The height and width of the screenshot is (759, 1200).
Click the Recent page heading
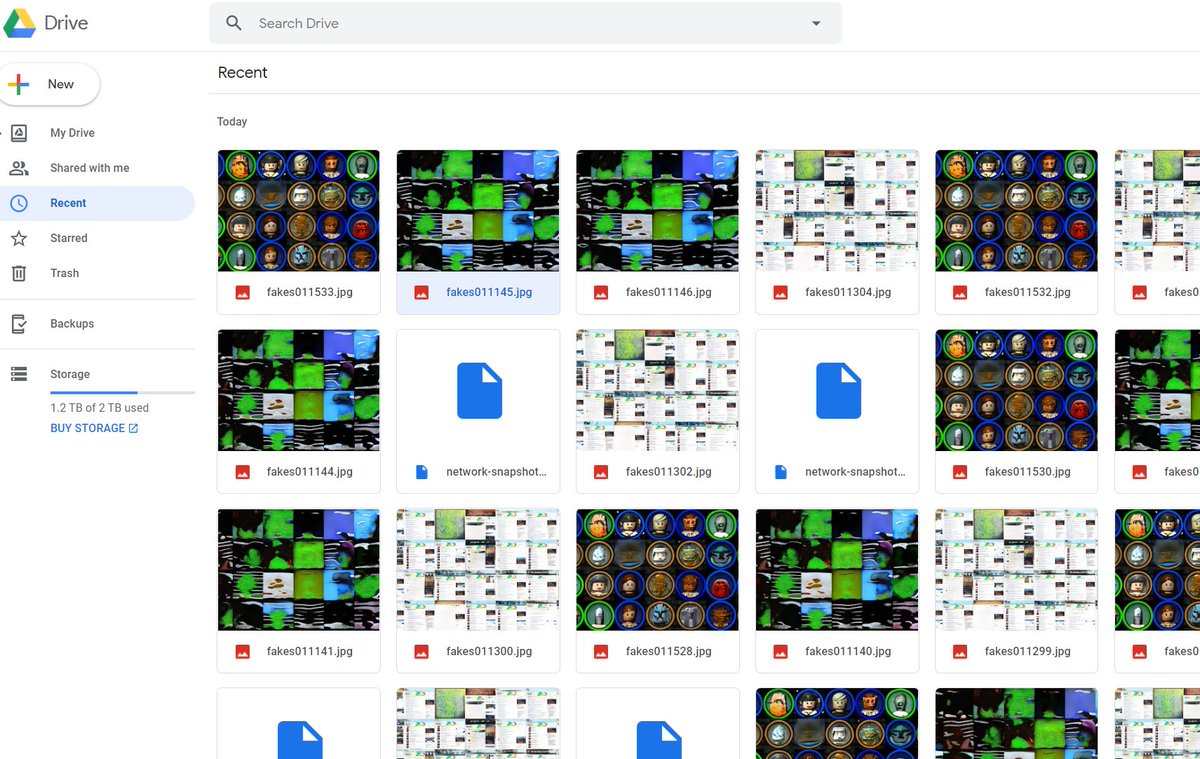(242, 73)
